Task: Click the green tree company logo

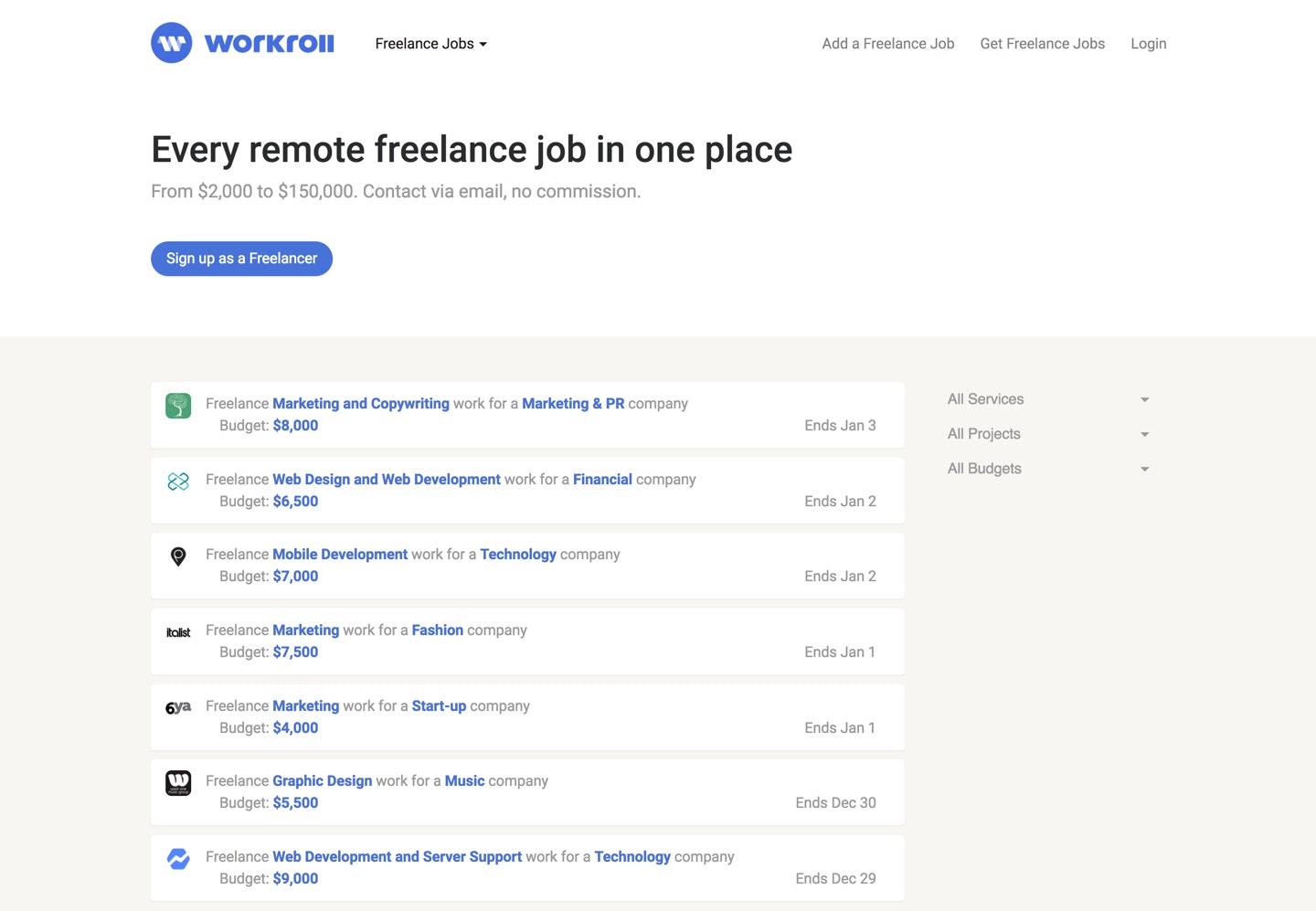Action: (178, 405)
